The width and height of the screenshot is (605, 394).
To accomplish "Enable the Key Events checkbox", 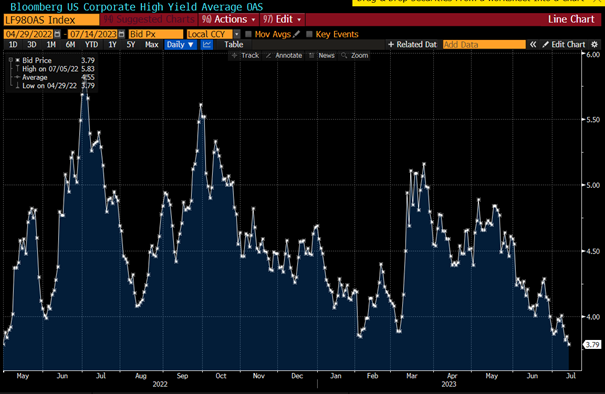I will tap(309, 34).
